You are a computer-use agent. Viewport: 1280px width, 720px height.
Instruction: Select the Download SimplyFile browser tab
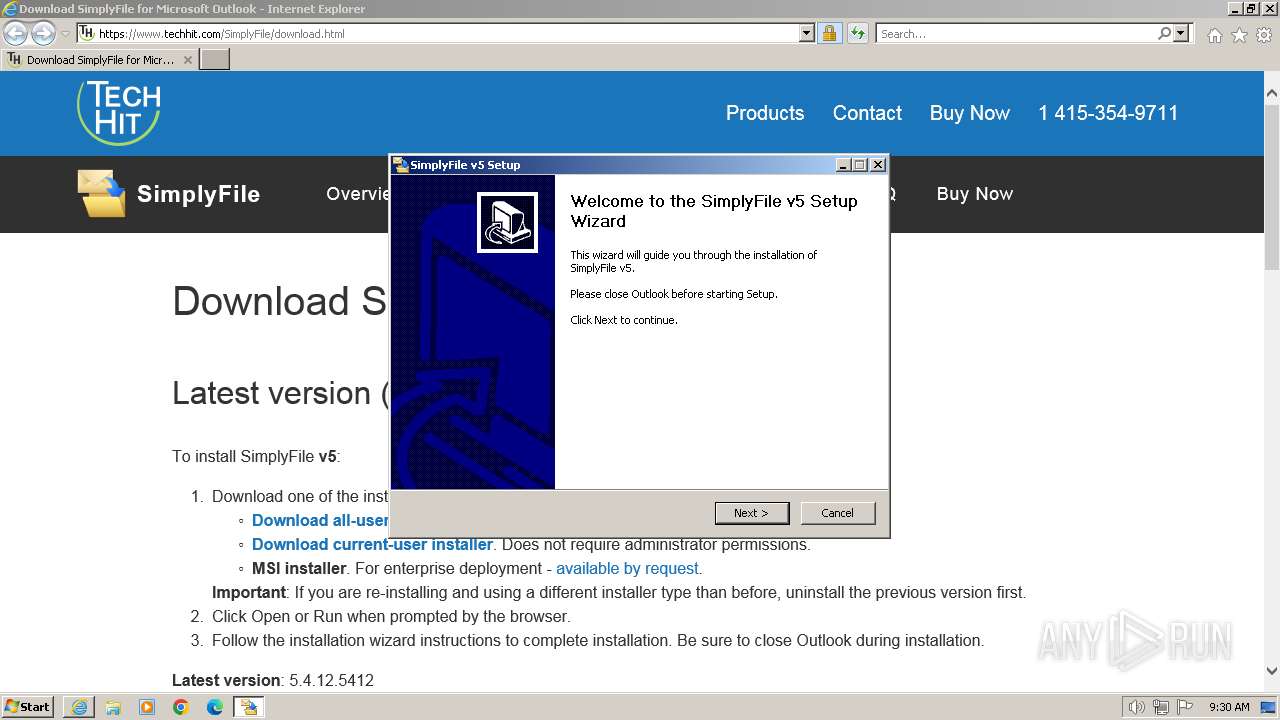click(100, 60)
